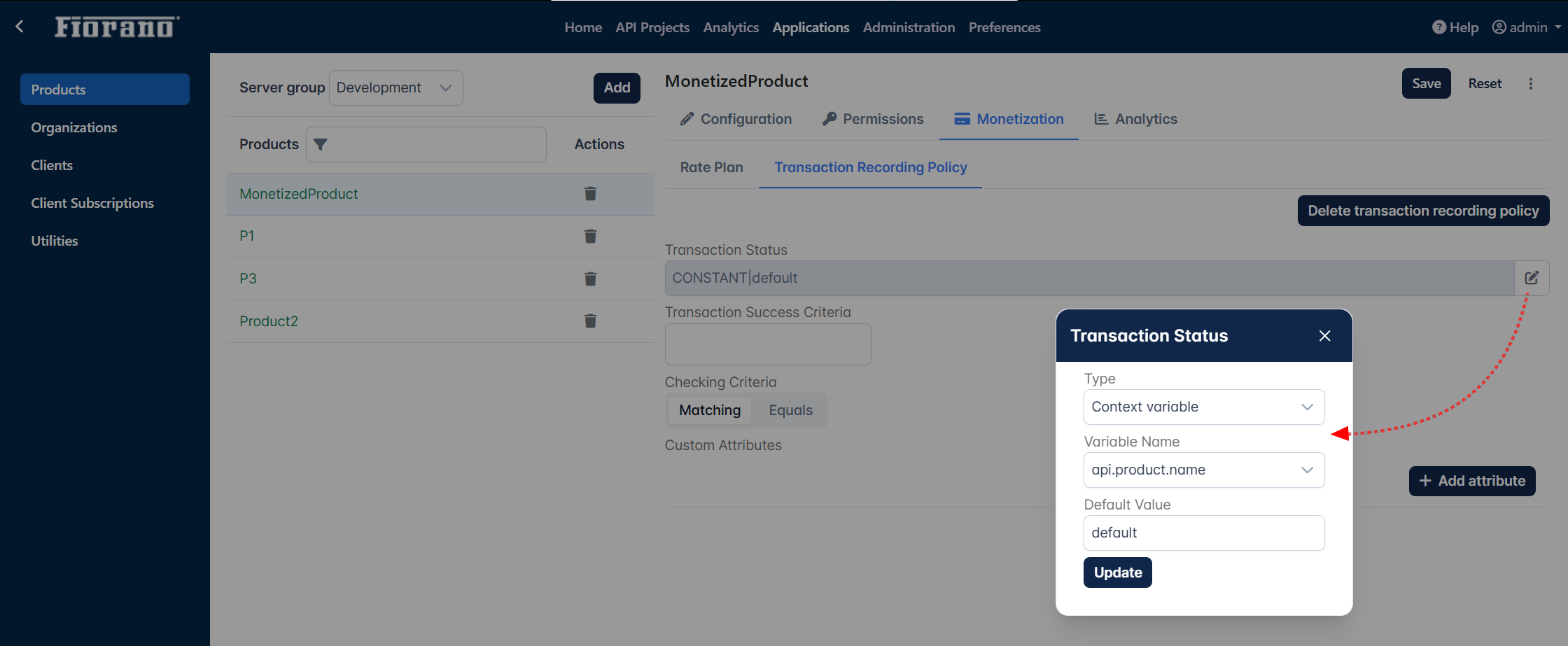Open the Permissions tab
1568x646 pixels.
873,119
